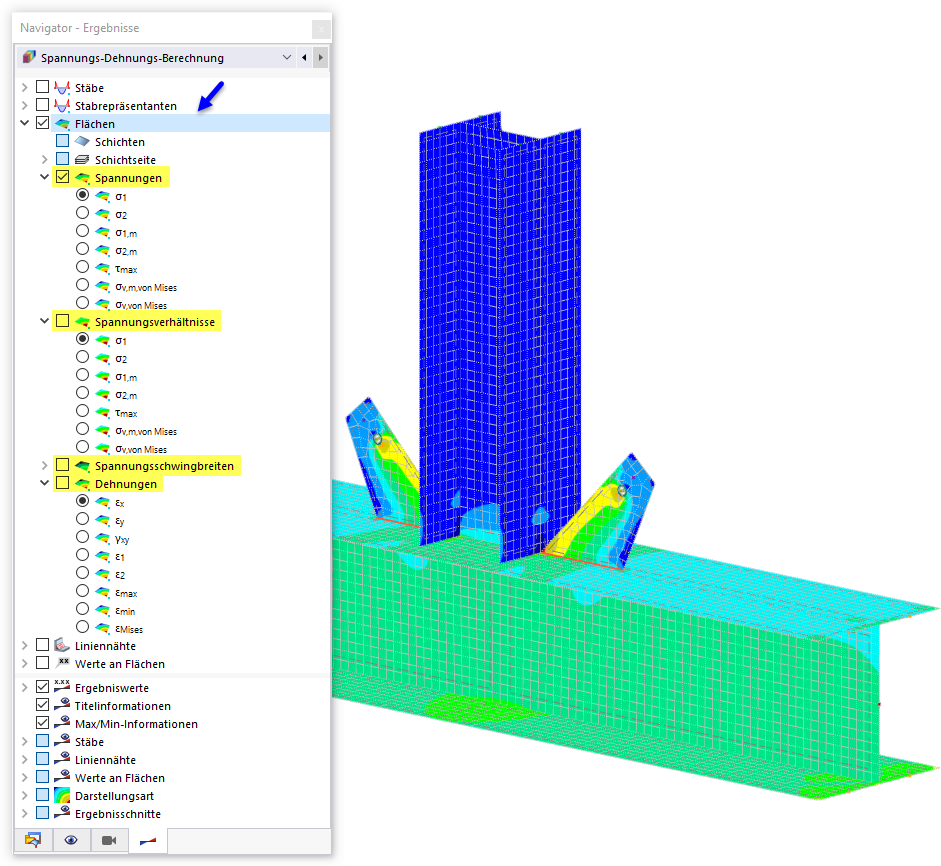Click the εmin strain icon
The height and width of the screenshot is (866, 941).
pos(103,610)
